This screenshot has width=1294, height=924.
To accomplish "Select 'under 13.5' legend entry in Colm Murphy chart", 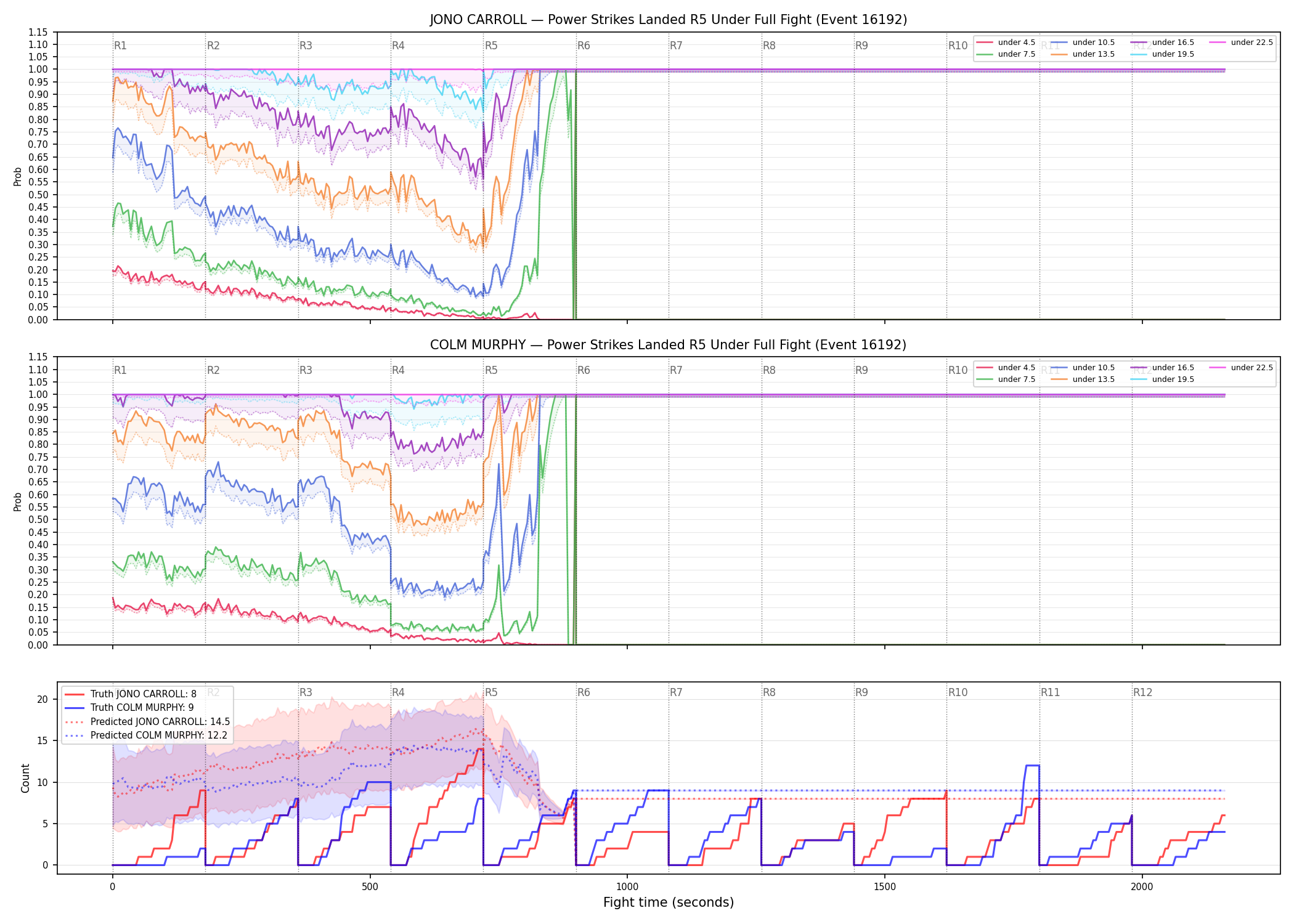I will 1083,379.
